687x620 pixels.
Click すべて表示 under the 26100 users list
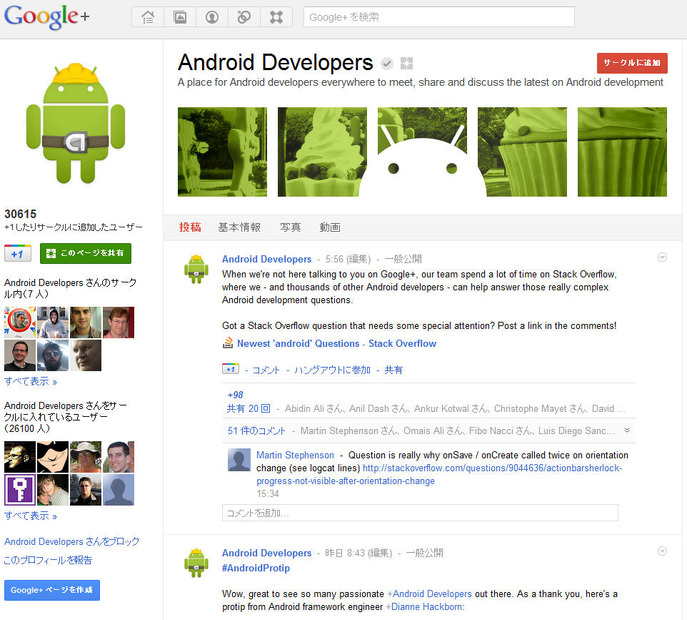click(x=31, y=516)
